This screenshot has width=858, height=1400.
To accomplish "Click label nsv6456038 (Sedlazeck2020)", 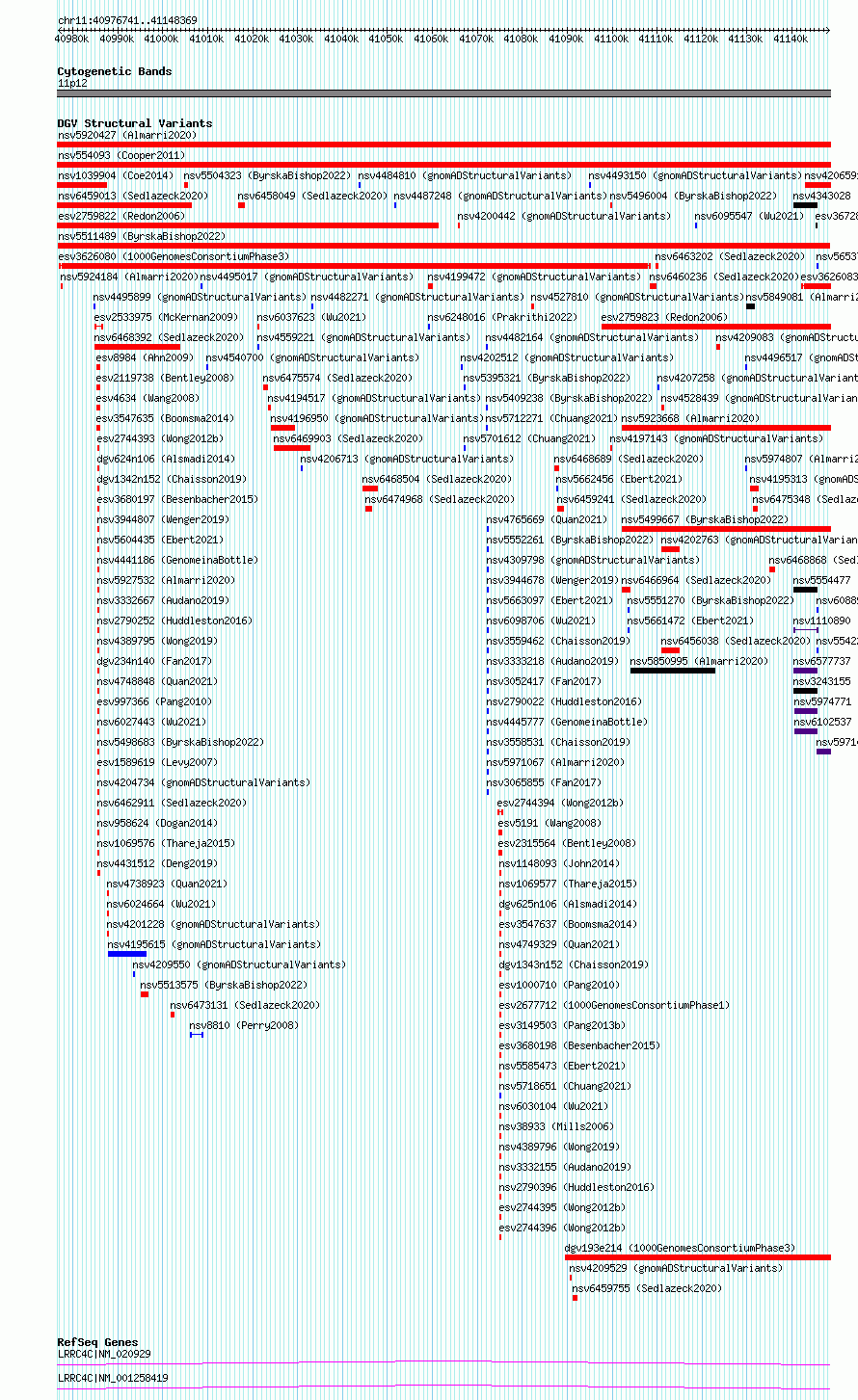I will (x=736, y=641).
